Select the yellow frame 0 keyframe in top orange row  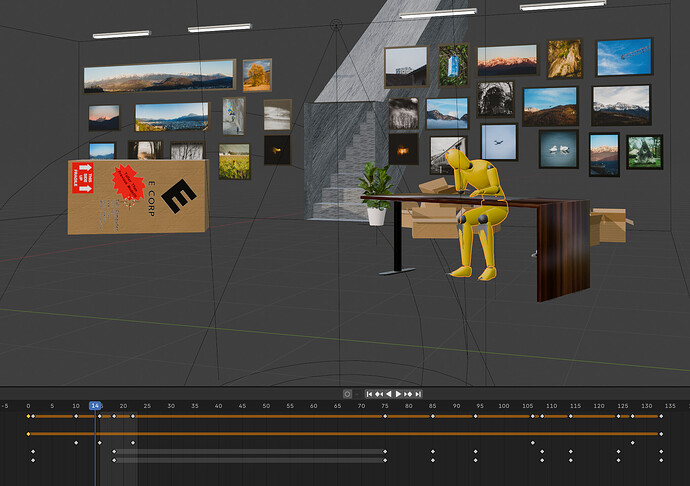[28, 416]
